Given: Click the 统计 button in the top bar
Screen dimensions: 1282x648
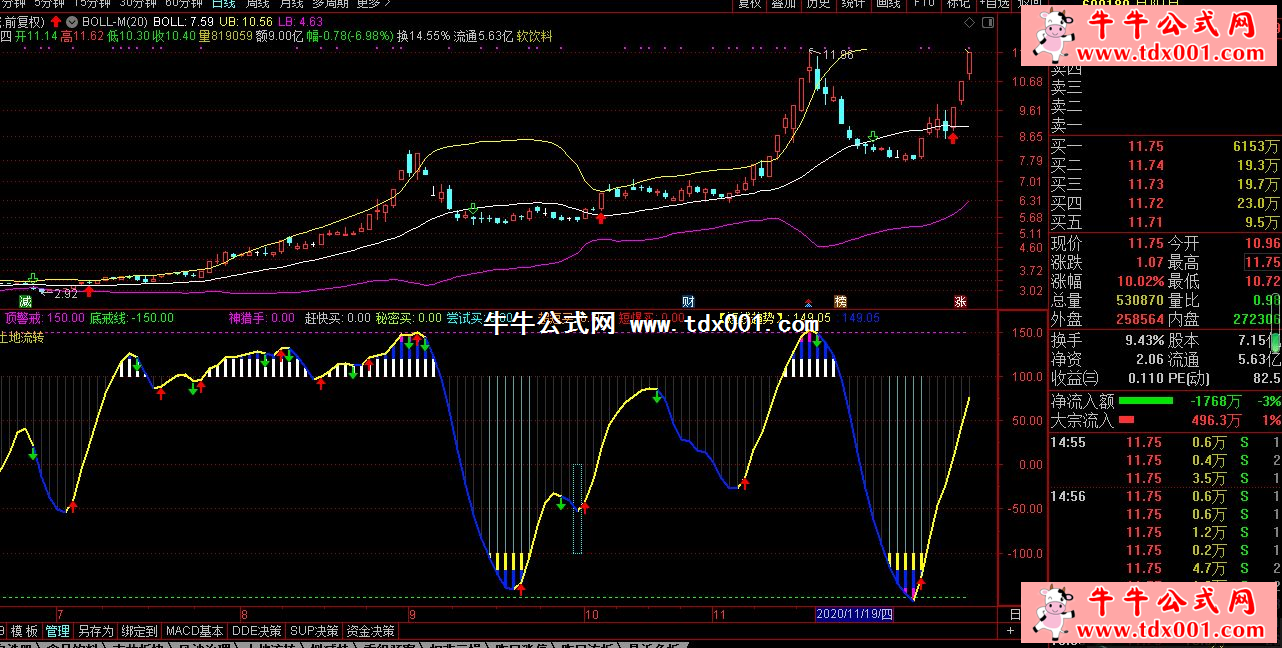Looking at the screenshot, I should pyautogui.click(x=853, y=4).
